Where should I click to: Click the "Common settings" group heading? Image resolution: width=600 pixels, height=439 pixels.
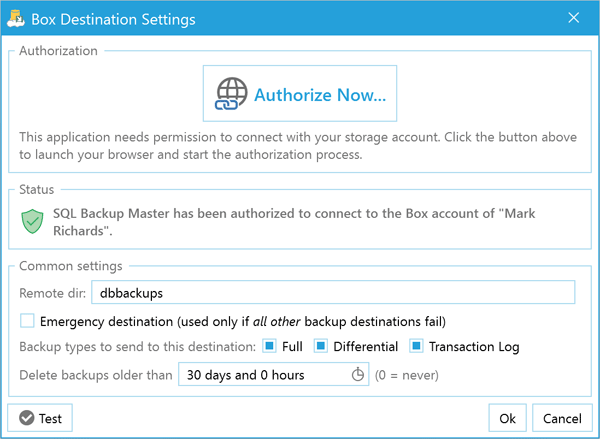point(71,266)
